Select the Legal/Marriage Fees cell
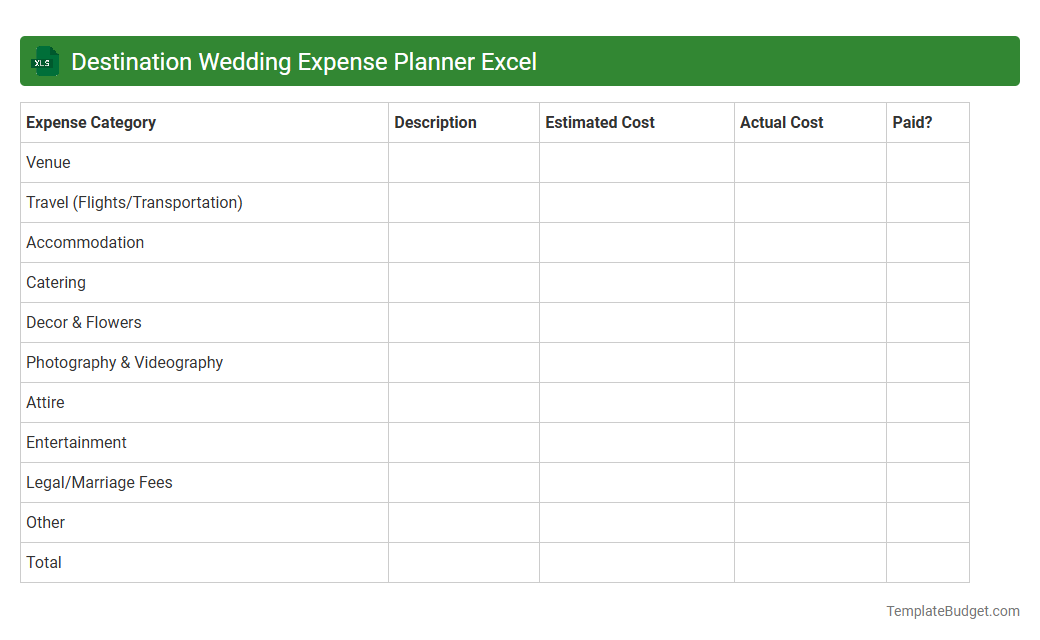The image size is (1040, 640). (99, 482)
